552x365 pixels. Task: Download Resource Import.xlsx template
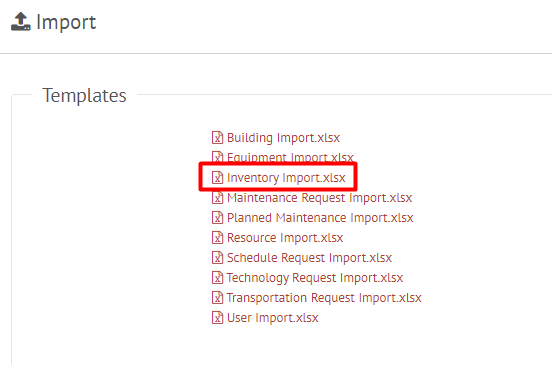pos(285,238)
